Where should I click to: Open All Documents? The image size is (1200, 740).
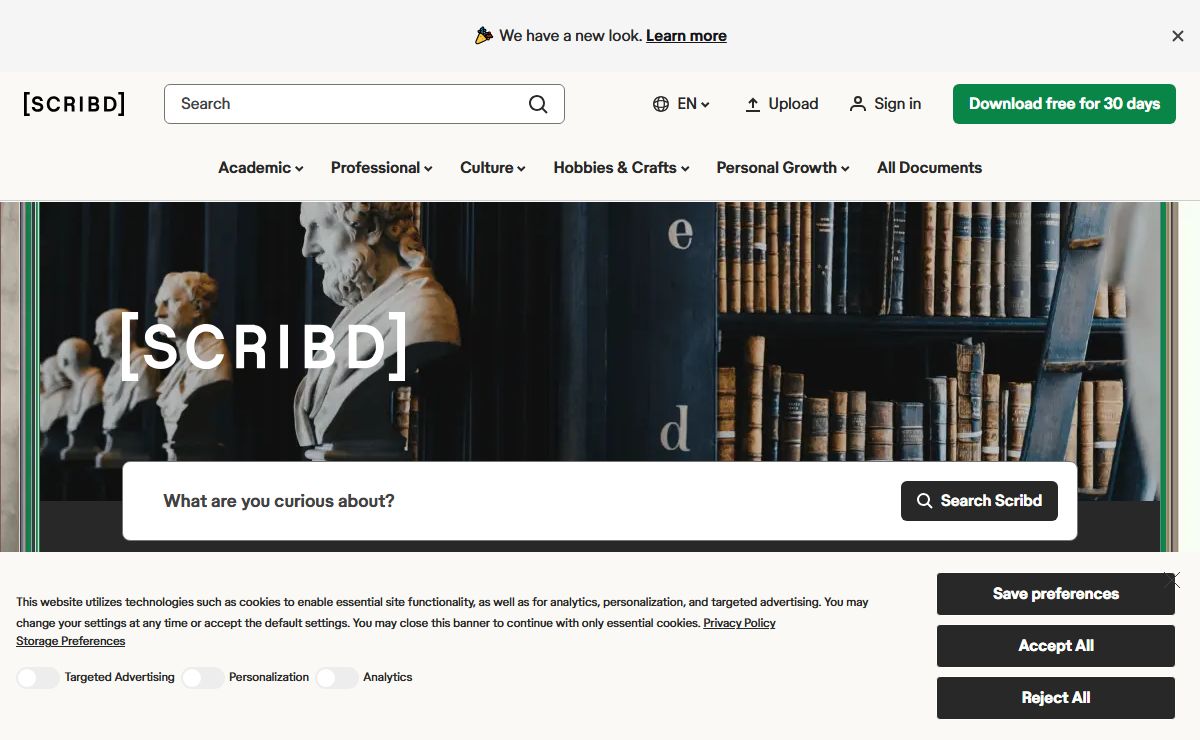tap(929, 168)
